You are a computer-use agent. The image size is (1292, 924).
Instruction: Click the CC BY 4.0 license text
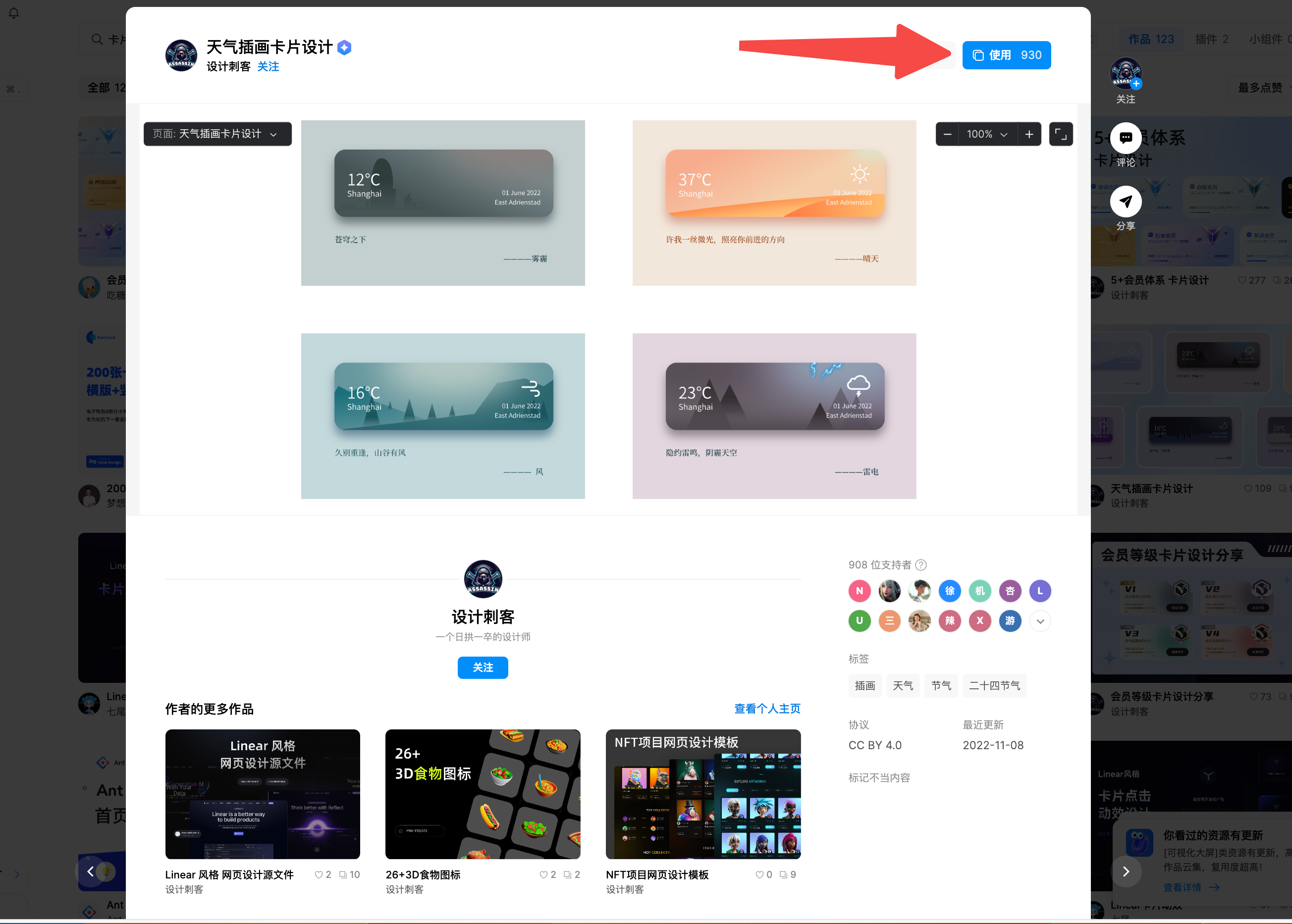coord(875,745)
